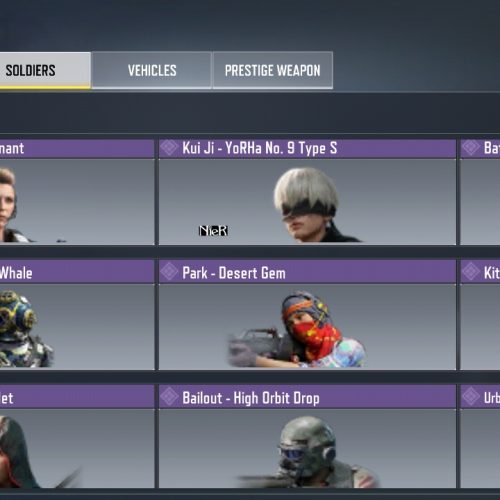The width and height of the screenshot is (500, 500).
Task: Click the Kui Ji - YoRHa No. 9 Type S title
Action: click(x=260, y=148)
